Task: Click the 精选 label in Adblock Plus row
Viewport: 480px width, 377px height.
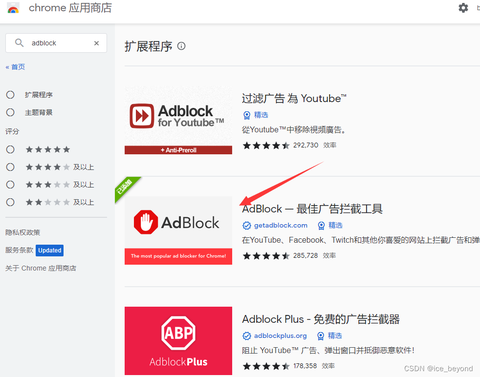Action: click(335, 336)
